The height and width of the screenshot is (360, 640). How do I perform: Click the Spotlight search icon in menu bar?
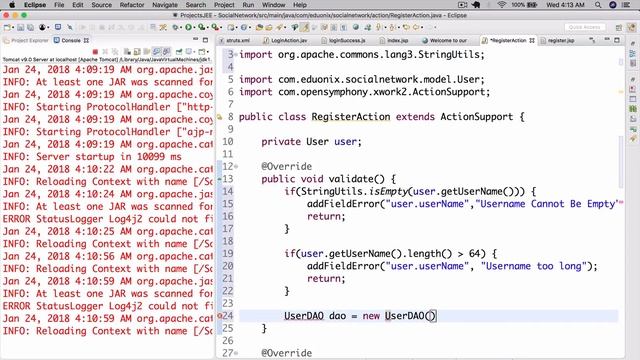click(598, 5)
